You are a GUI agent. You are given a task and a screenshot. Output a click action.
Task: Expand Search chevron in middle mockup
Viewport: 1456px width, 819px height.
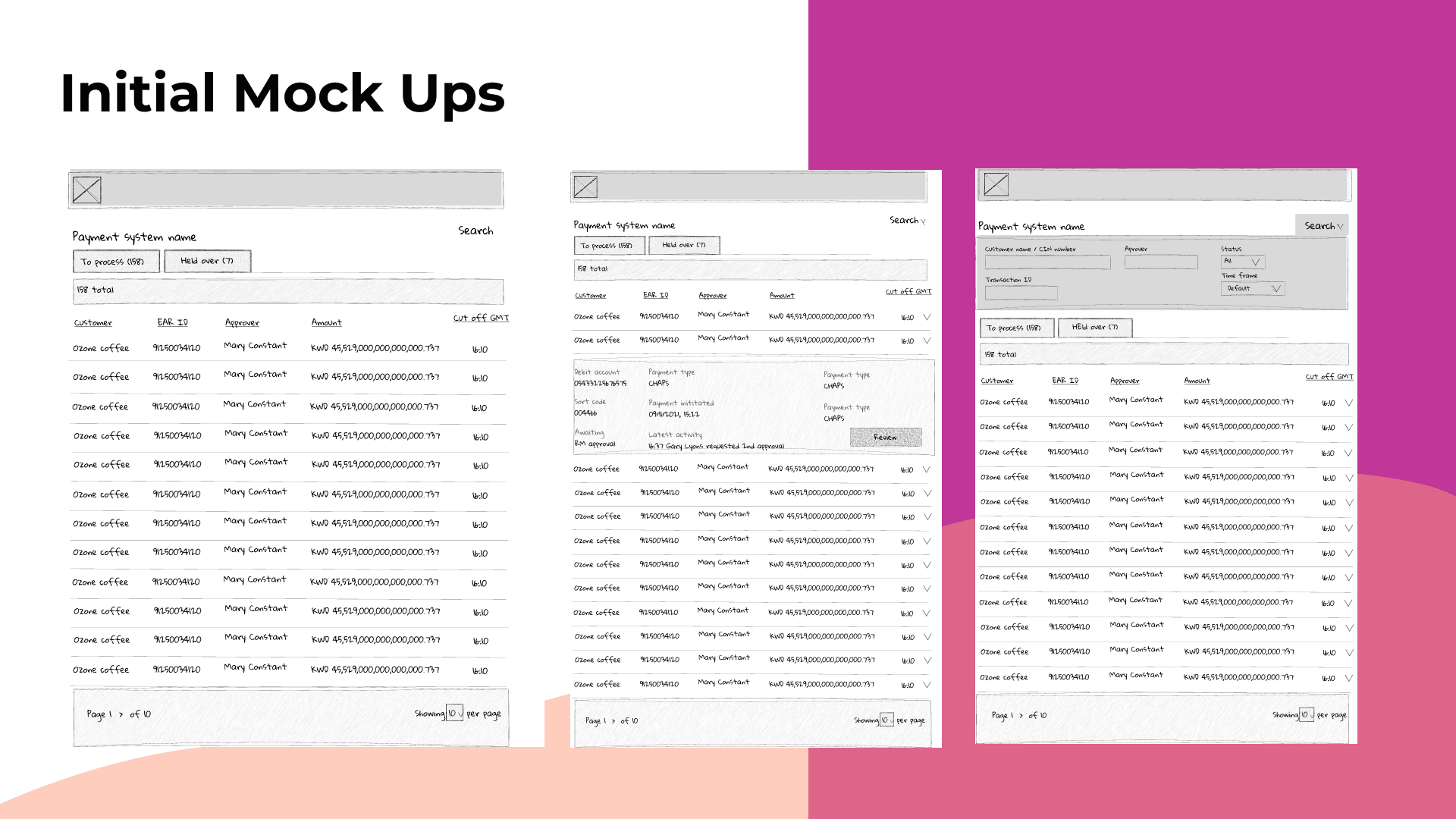point(923,221)
